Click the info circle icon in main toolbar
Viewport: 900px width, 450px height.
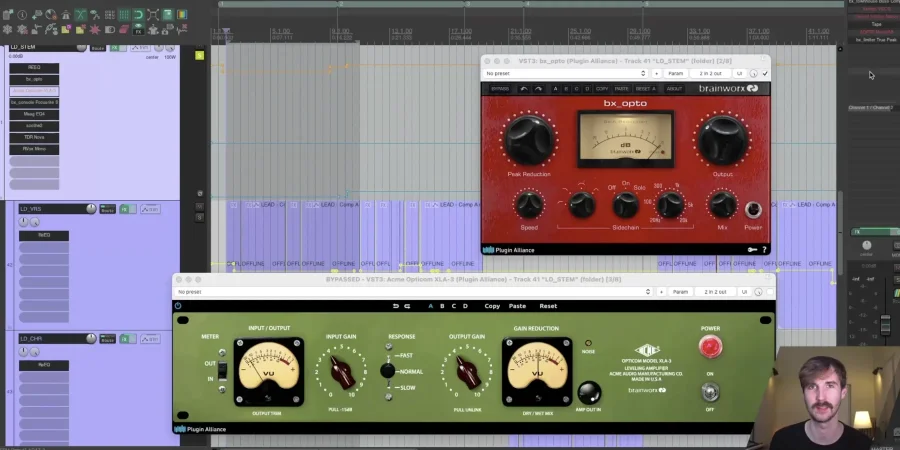[22, 14]
